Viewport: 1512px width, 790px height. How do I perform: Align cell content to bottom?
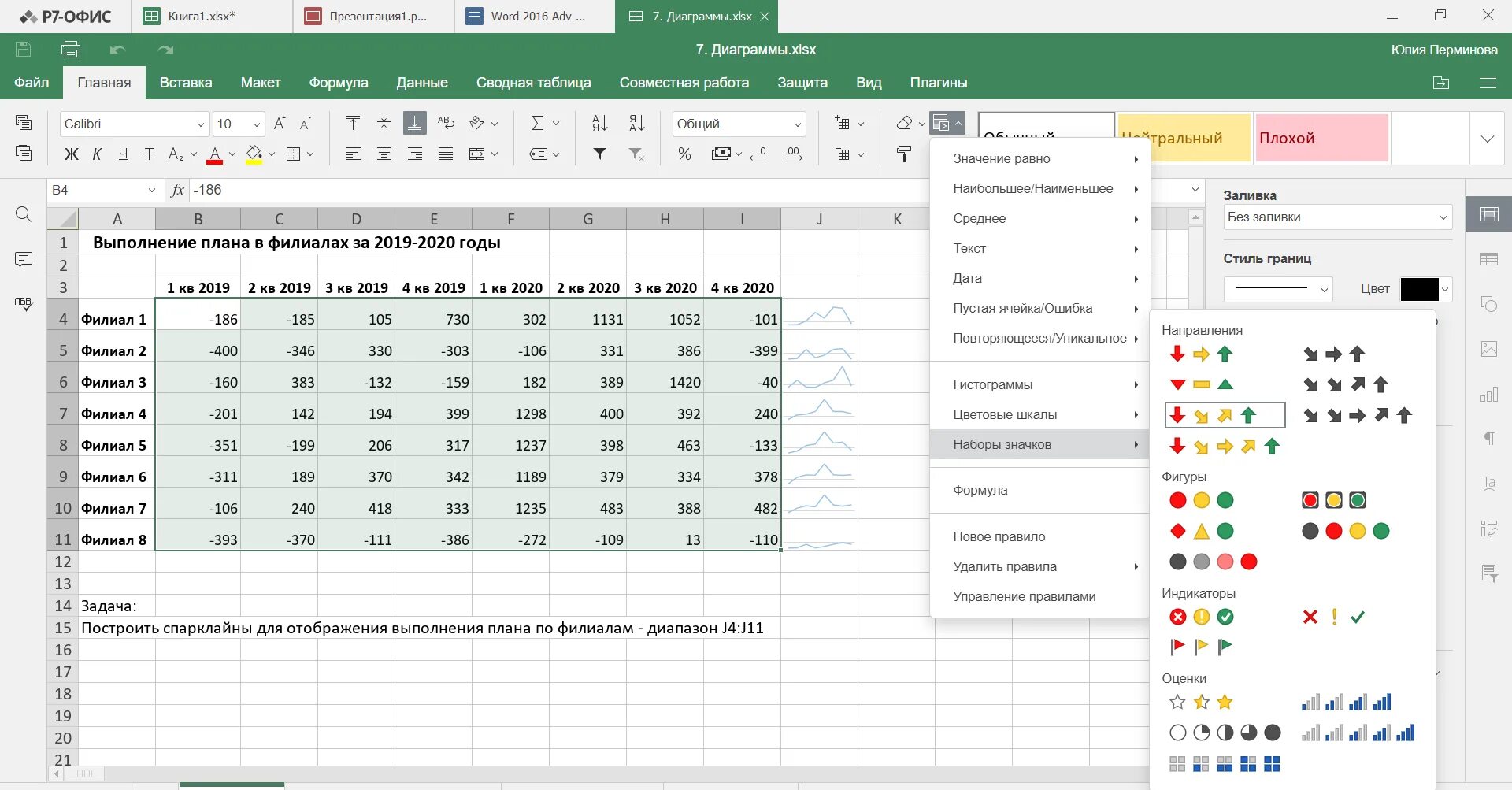click(x=414, y=123)
